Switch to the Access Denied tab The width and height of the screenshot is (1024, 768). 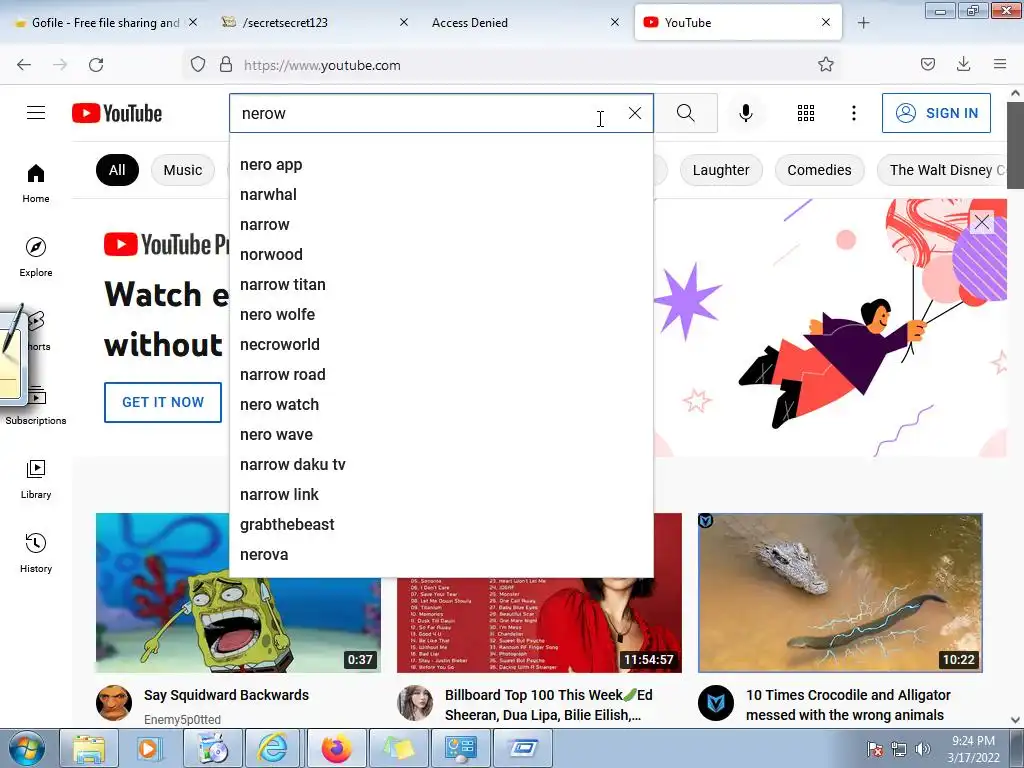pyautogui.click(x=470, y=22)
